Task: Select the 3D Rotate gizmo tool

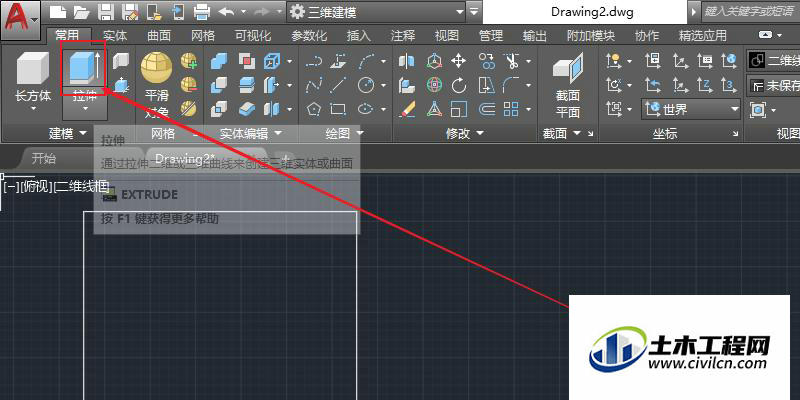Action: pyautogui.click(x=434, y=85)
